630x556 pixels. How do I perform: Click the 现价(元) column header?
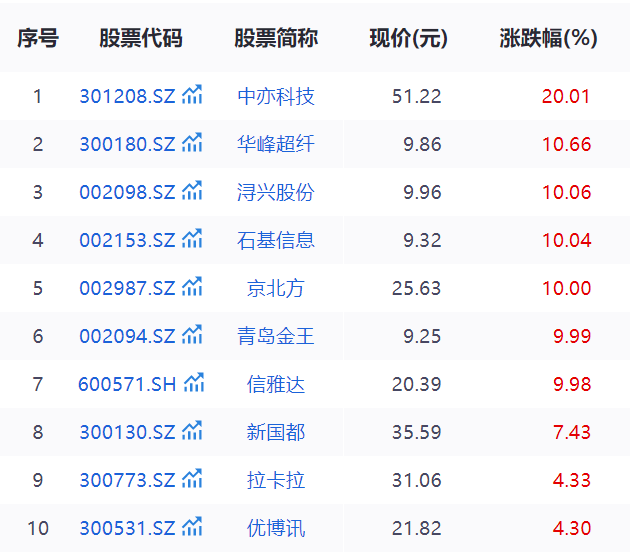[408, 39]
